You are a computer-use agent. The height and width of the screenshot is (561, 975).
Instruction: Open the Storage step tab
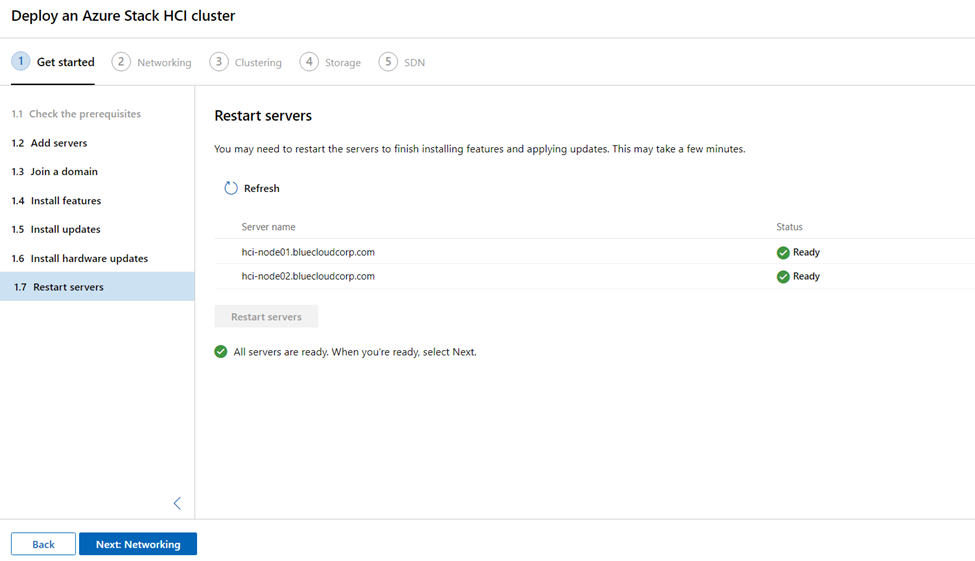330,62
